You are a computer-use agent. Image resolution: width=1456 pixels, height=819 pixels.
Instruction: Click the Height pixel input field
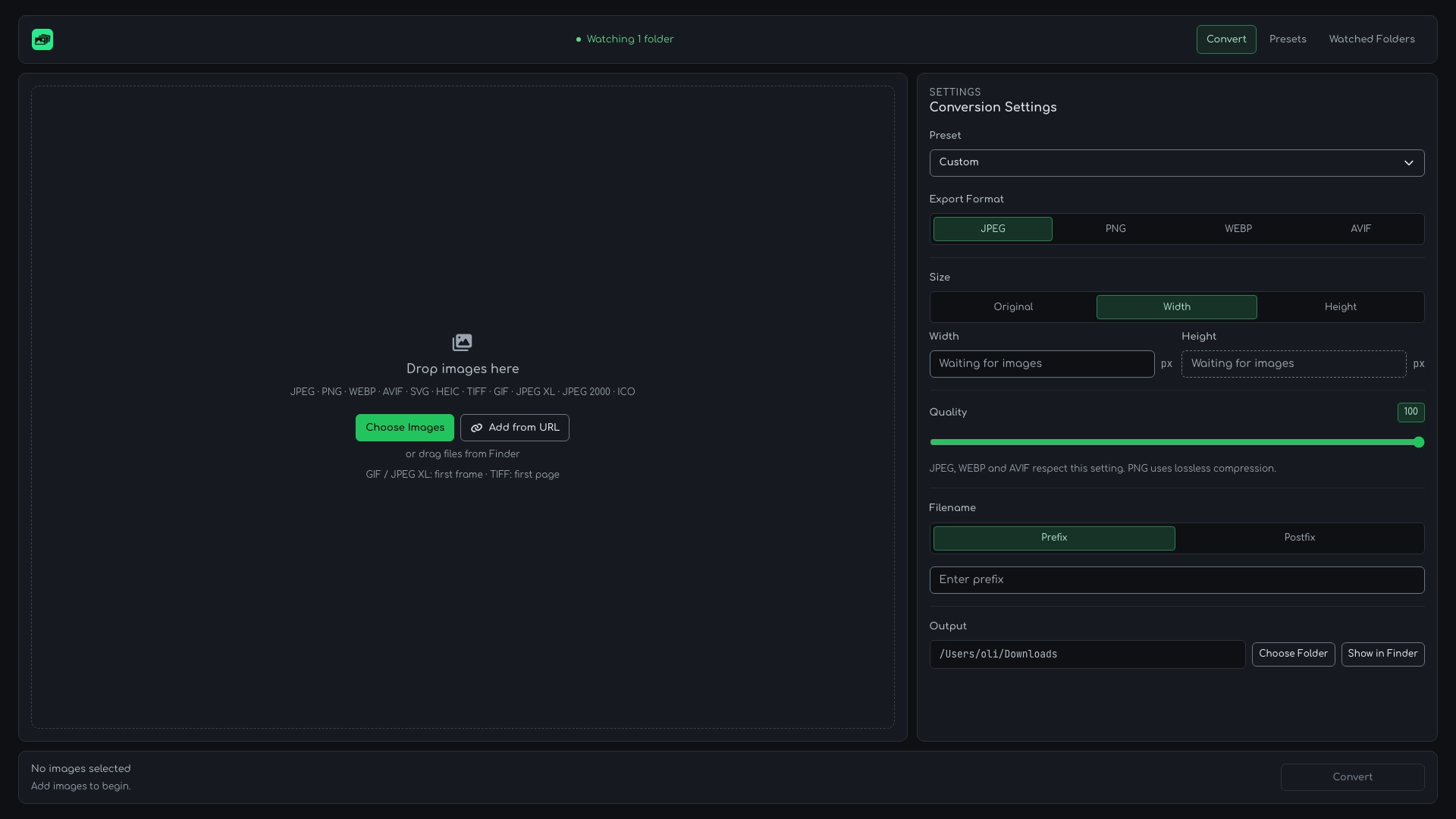1294,364
